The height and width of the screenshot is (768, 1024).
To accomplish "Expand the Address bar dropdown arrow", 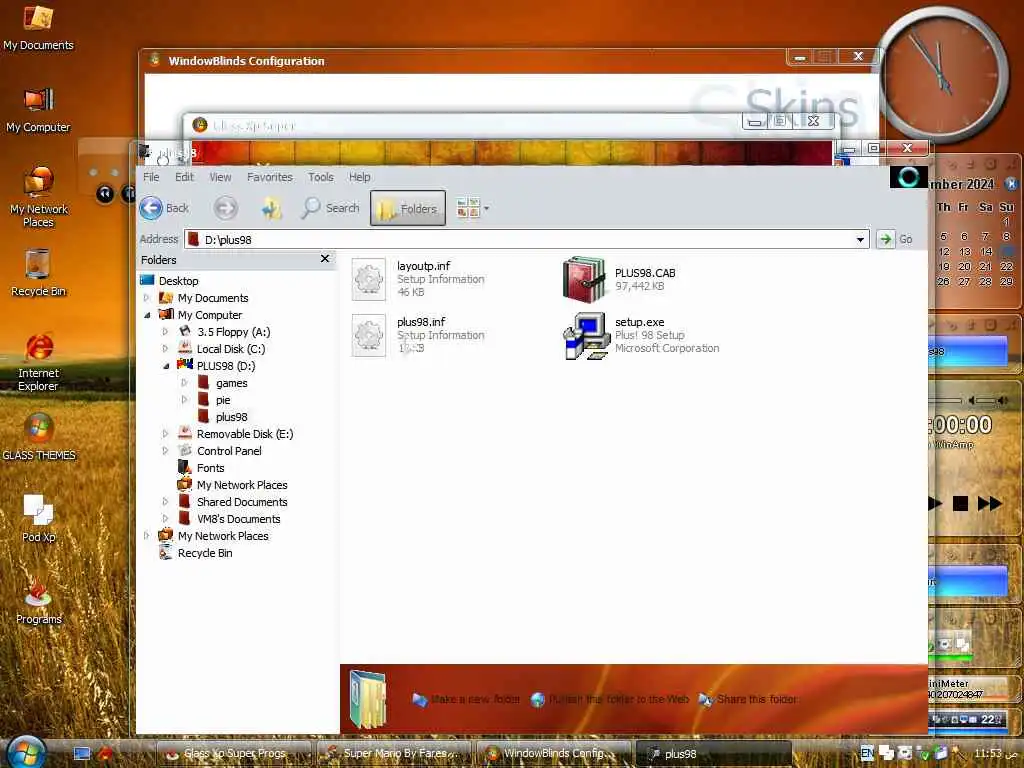I will (x=860, y=240).
